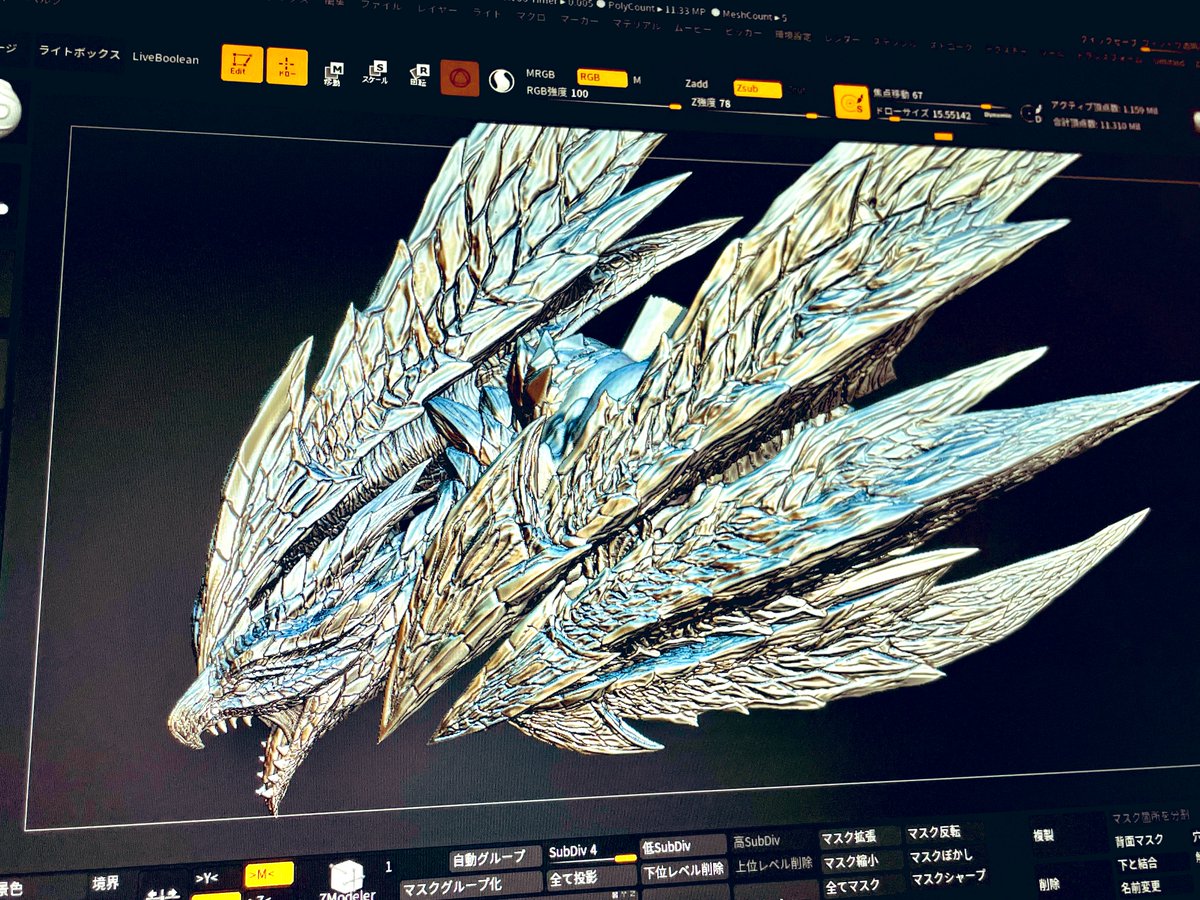Click the マスク反転 button
This screenshot has height=900, width=1200.
point(934,833)
